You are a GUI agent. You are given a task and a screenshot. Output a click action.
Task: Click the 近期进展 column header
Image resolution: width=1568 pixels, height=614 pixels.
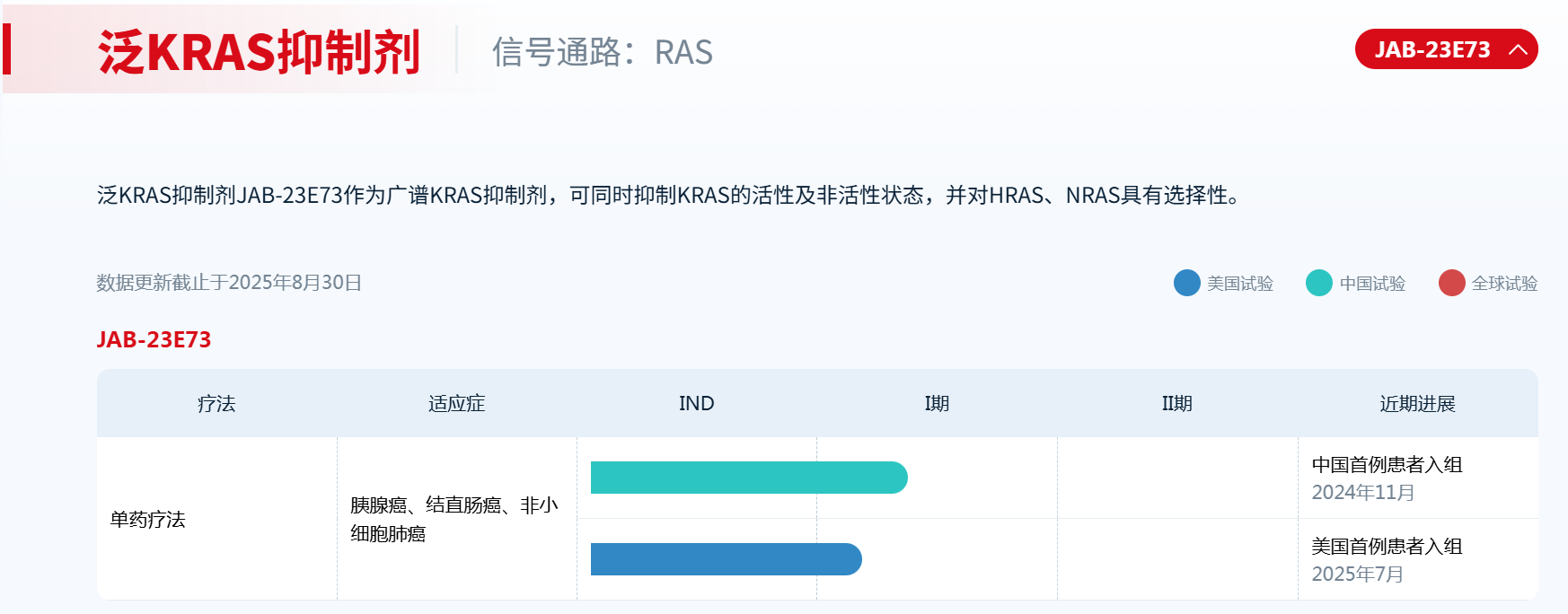click(x=1417, y=404)
